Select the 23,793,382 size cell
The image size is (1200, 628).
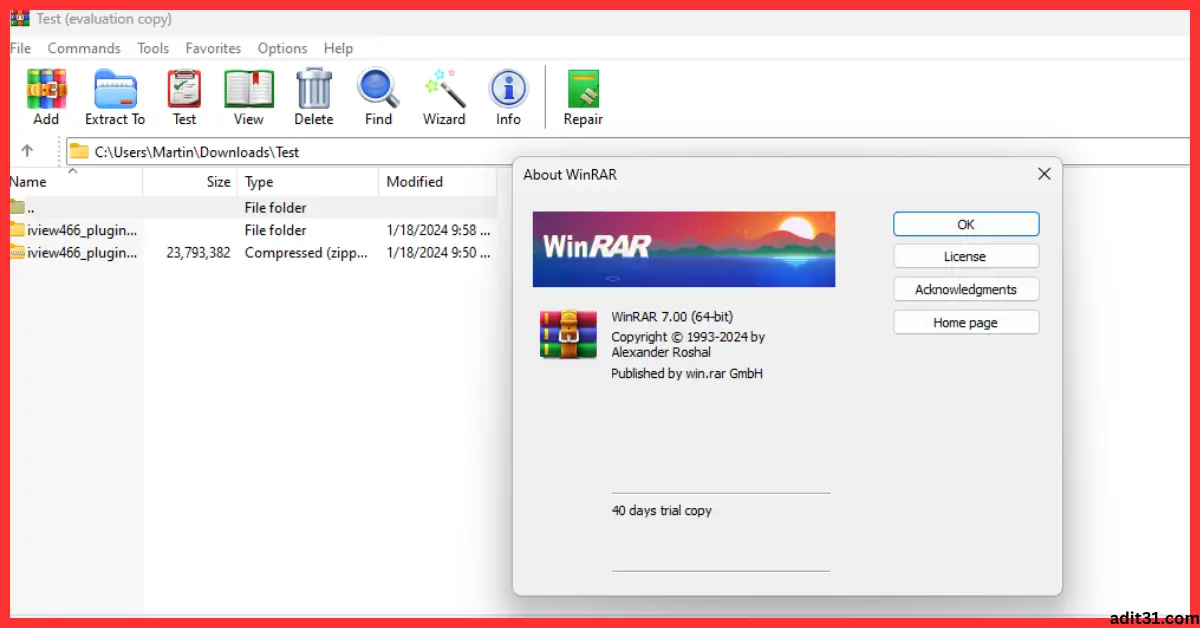pyautogui.click(x=198, y=253)
